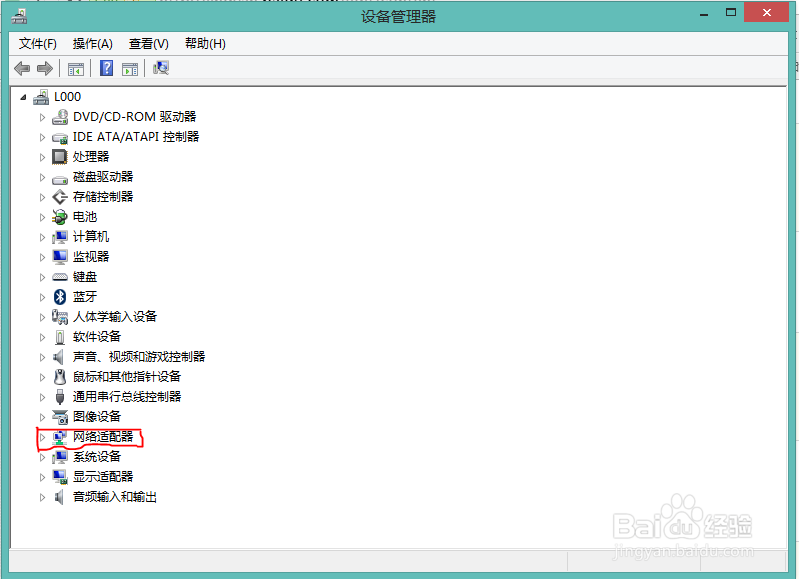Open the 帮助(H) menu
This screenshot has width=799, height=579.
[x=205, y=44]
